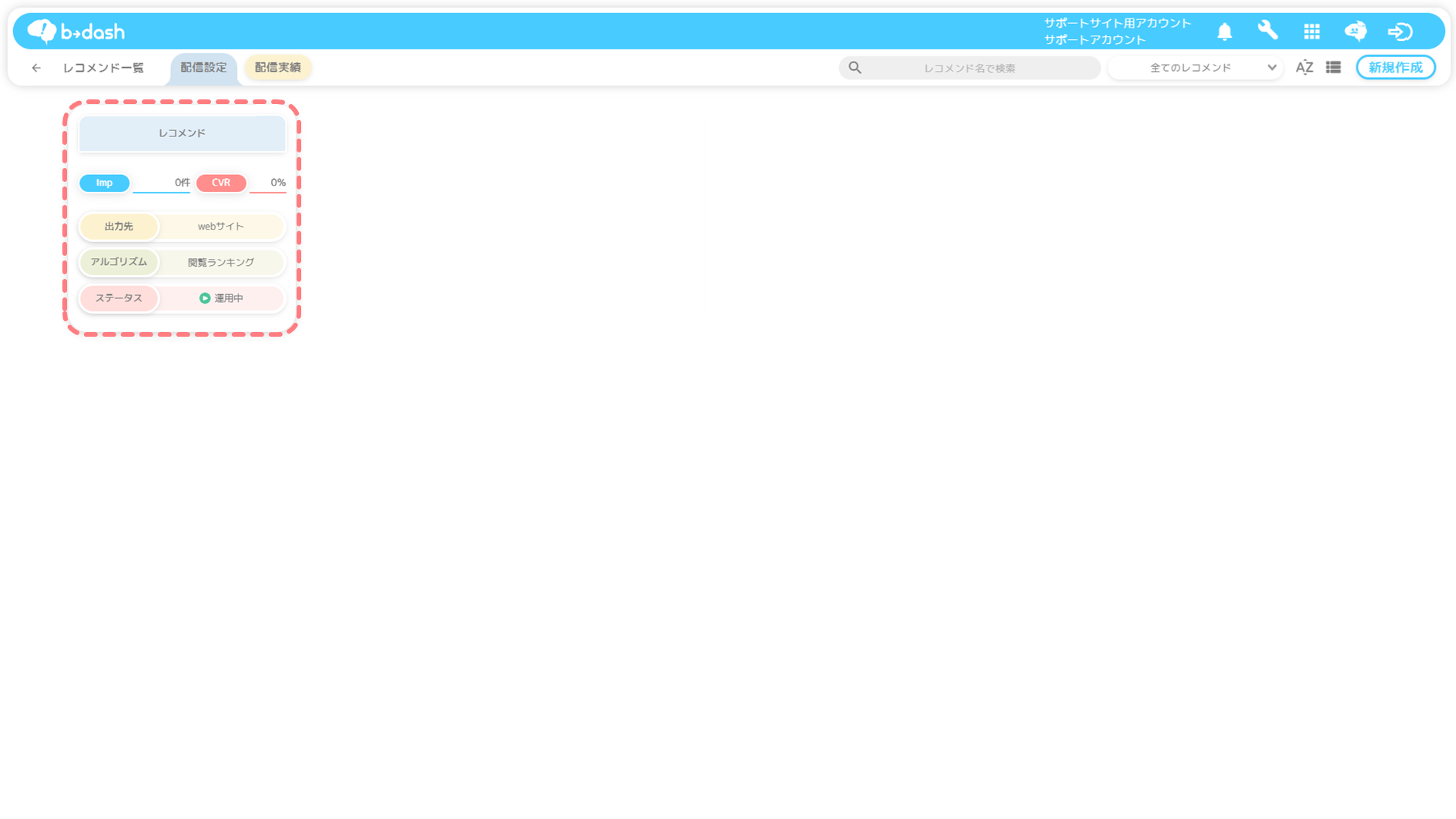This screenshot has width=1456, height=819.
Task: Click the CVR badge
Action: tap(221, 183)
